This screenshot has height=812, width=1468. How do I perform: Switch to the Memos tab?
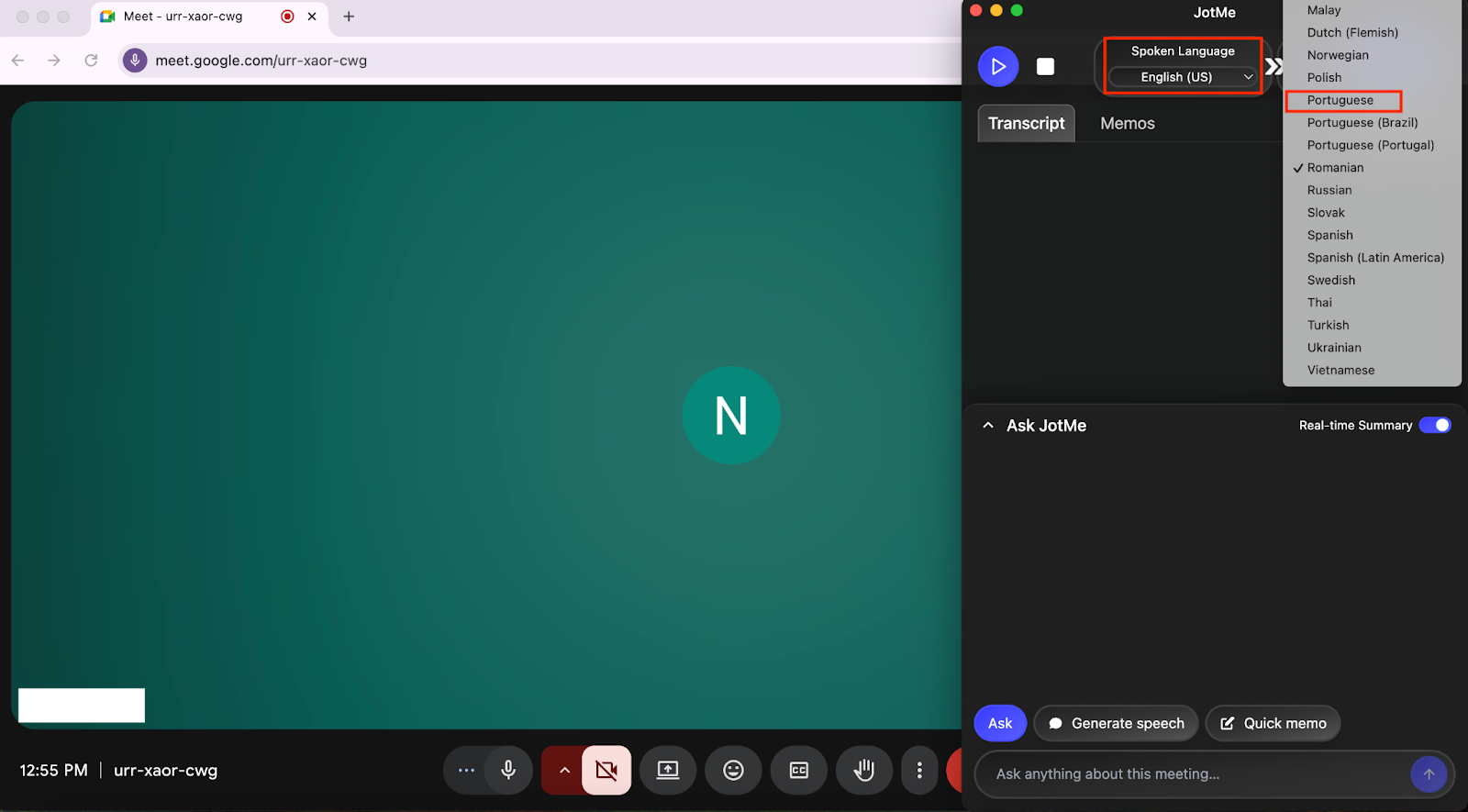1128,123
